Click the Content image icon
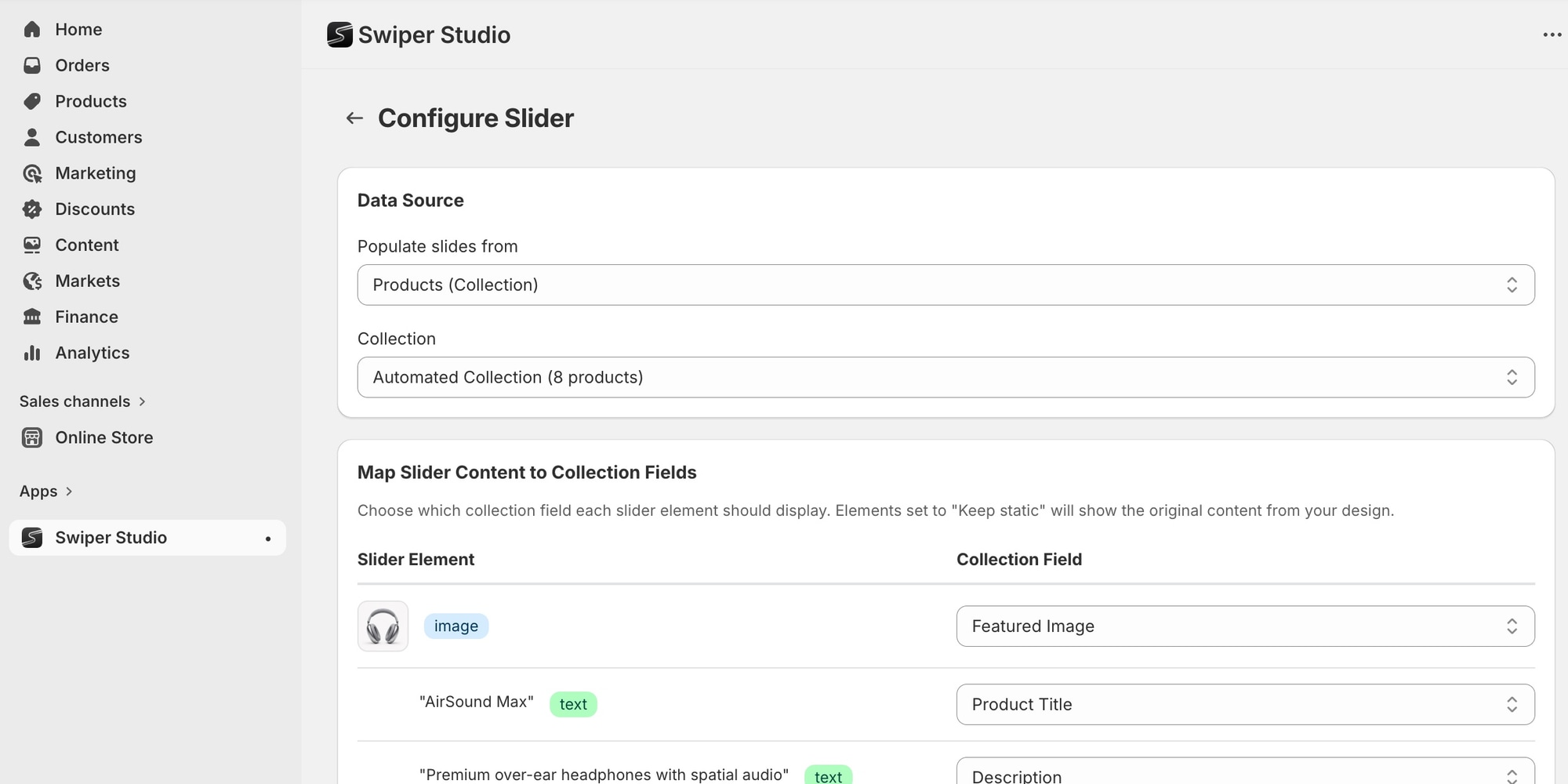The image size is (1568, 784). 32,245
